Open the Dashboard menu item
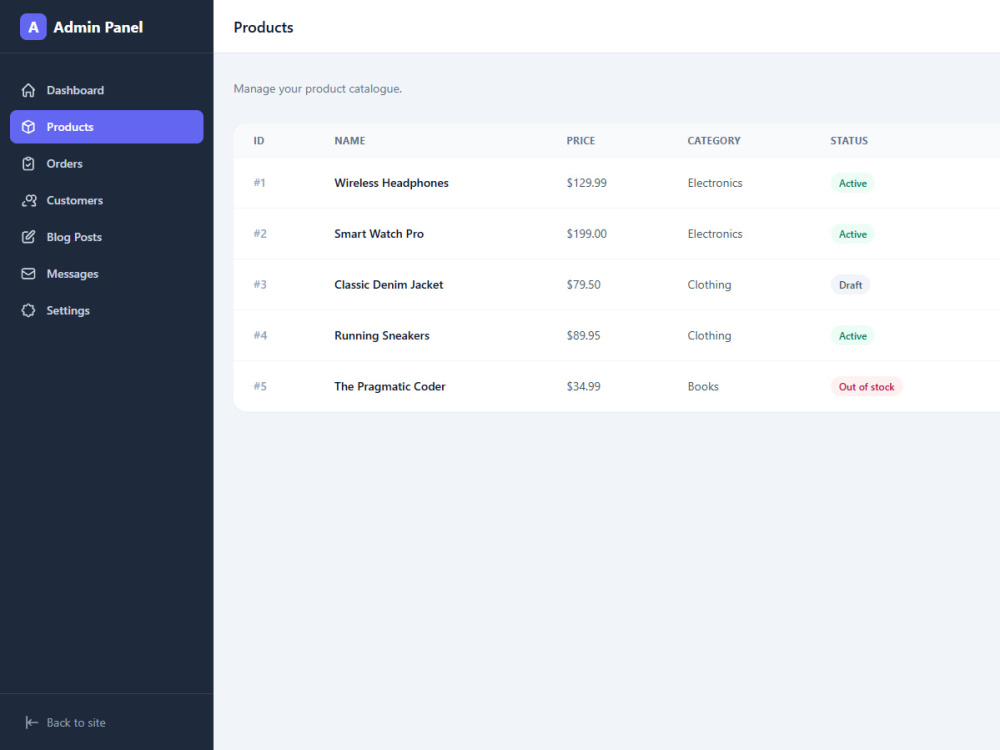Image resolution: width=1000 pixels, height=750 pixels. [x=107, y=90]
